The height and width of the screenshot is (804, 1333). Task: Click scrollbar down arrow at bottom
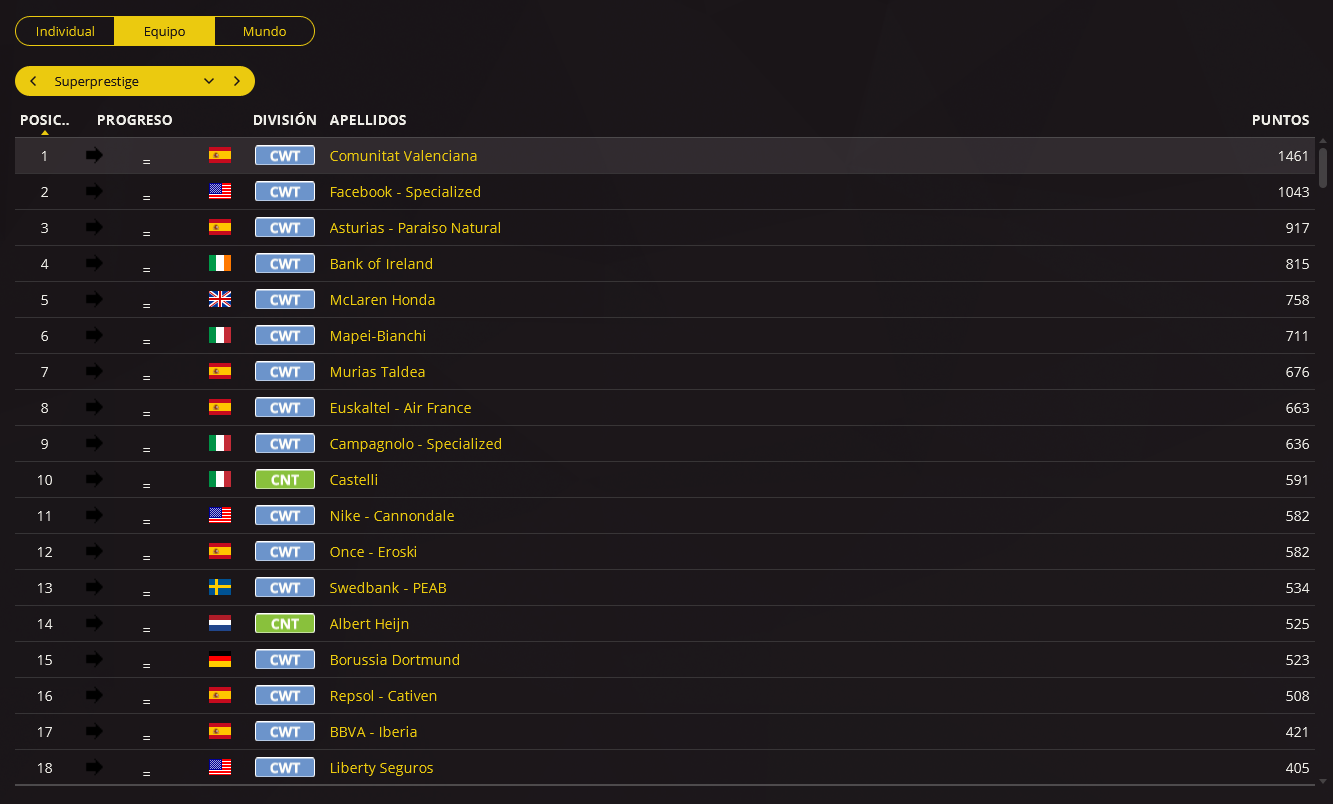[x=1323, y=780]
